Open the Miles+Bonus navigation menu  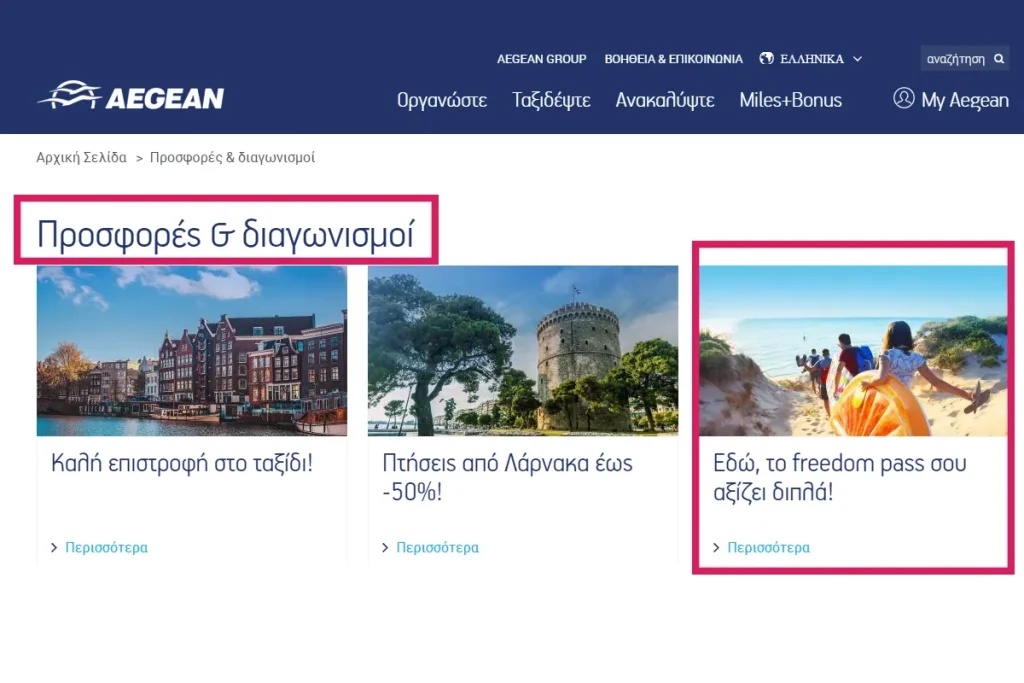pos(790,100)
